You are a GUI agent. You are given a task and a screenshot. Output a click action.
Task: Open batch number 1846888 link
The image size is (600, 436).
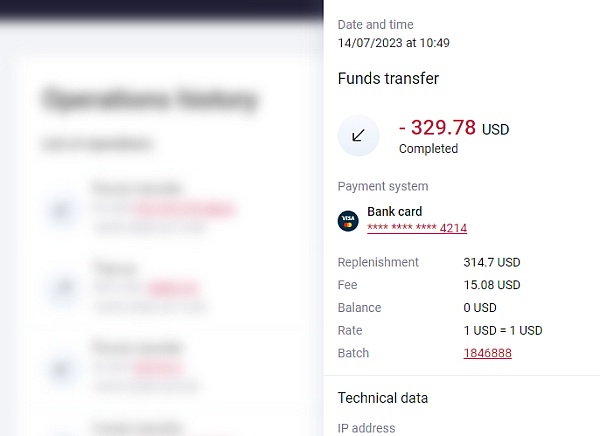coord(487,353)
